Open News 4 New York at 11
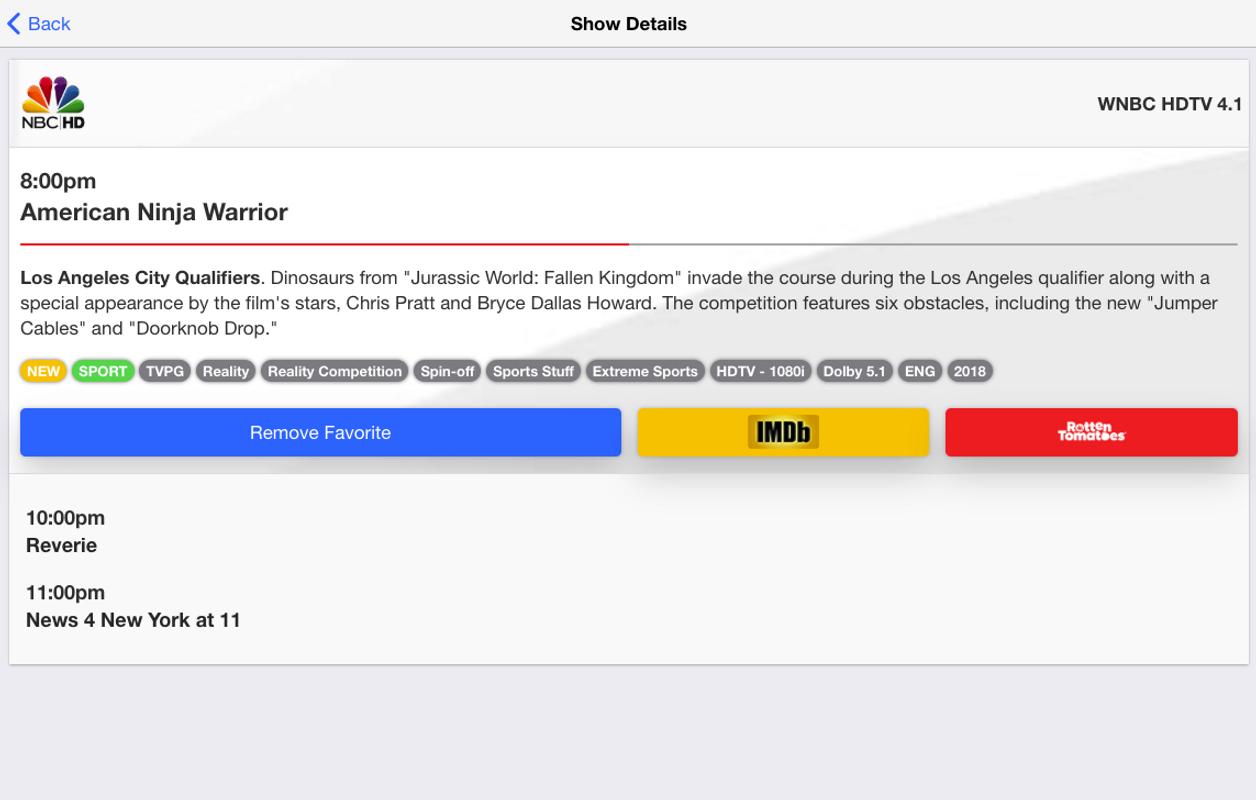1256x800 pixels. [x=133, y=620]
